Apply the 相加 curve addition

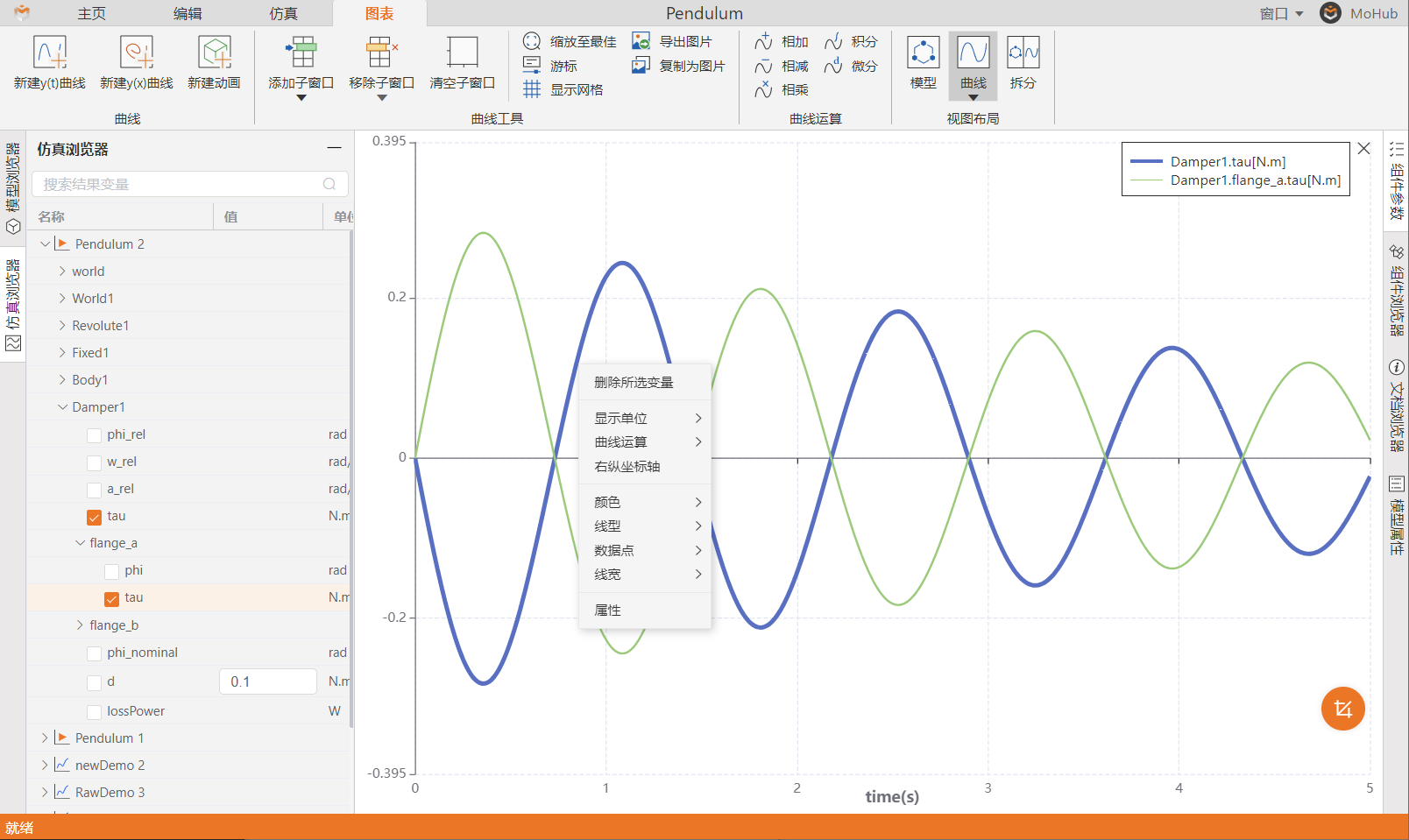click(x=782, y=41)
